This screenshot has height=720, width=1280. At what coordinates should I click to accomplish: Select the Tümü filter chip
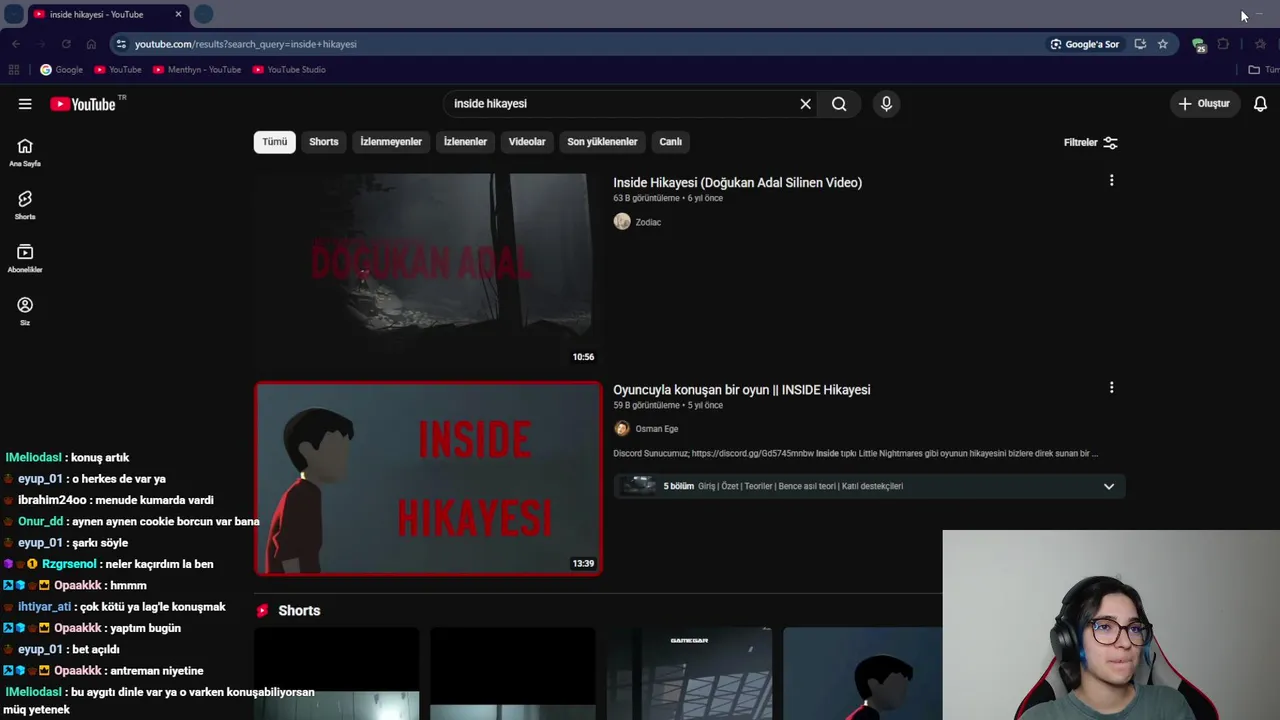274,142
